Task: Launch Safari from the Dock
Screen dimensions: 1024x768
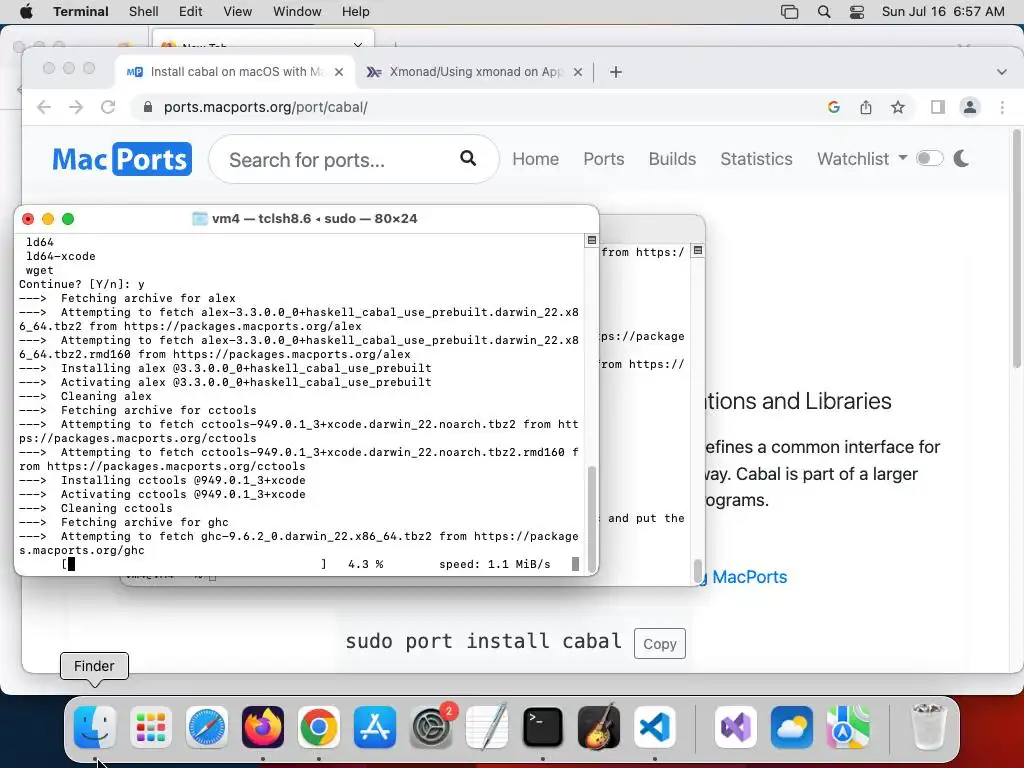Action: (207, 727)
